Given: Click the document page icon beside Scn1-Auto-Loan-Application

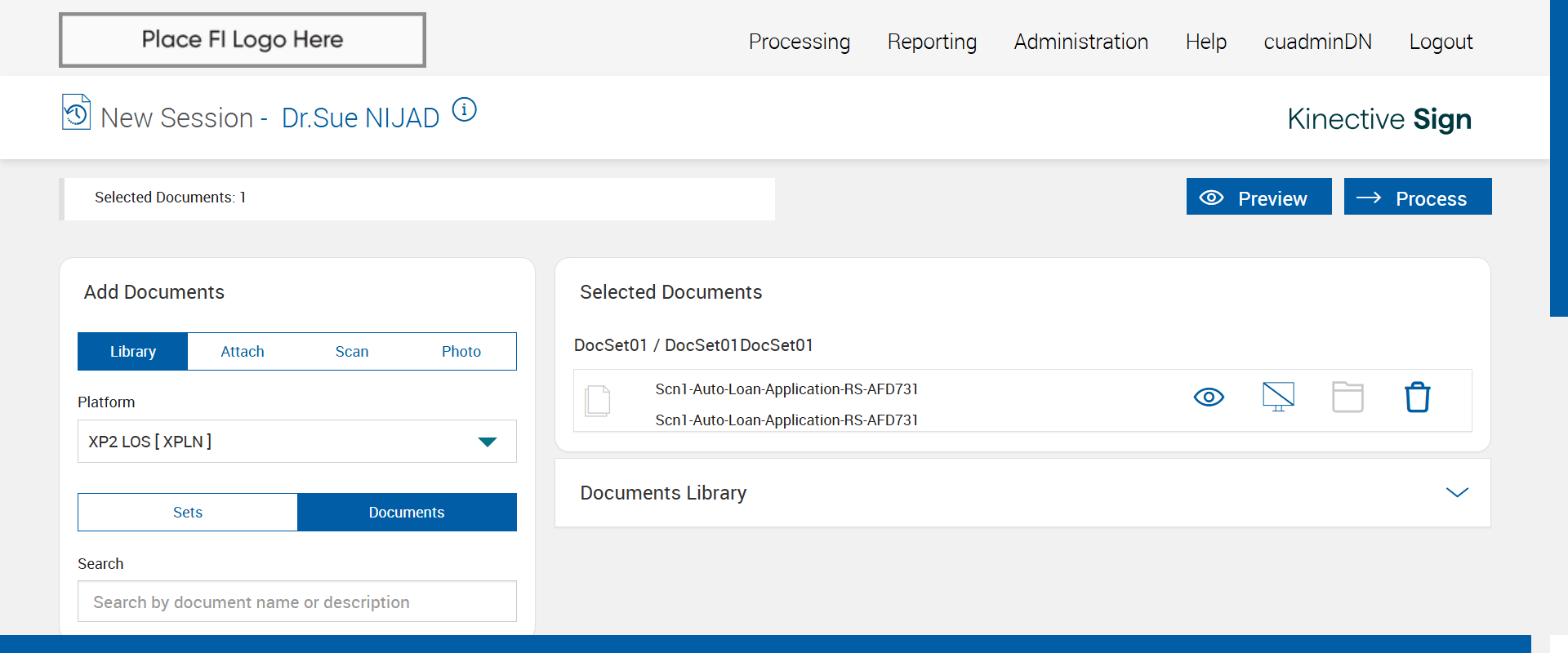Looking at the screenshot, I should click(x=598, y=401).
